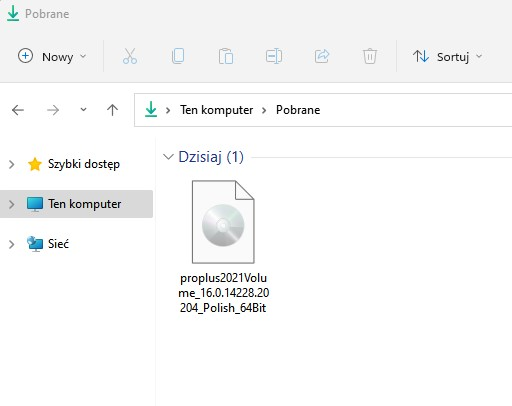
Task: Click the chevron before Ten komputer in address bar
Action: [x=168, y=110]
